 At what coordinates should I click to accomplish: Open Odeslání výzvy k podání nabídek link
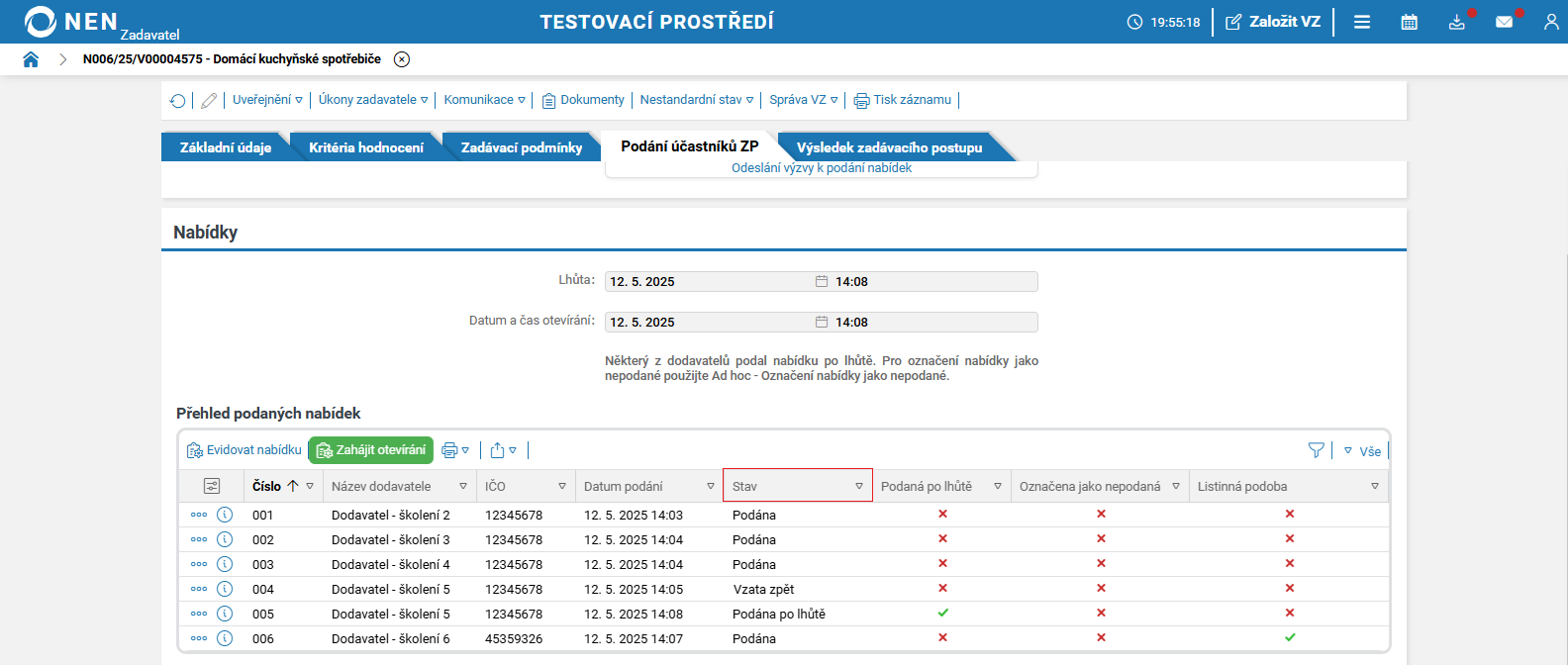(822, 168)
